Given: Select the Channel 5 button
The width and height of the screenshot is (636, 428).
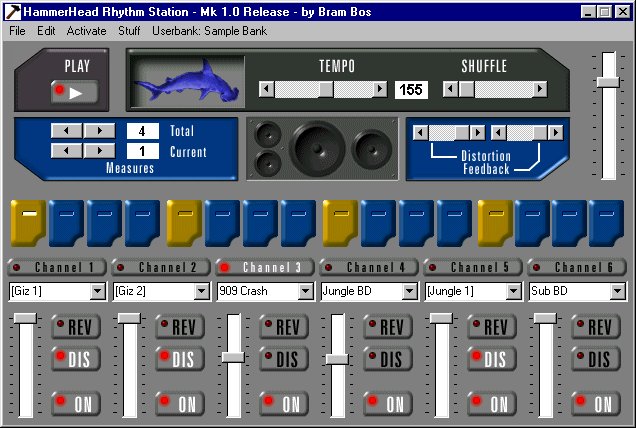Looking at the screenshot, I should click(473, 267).
